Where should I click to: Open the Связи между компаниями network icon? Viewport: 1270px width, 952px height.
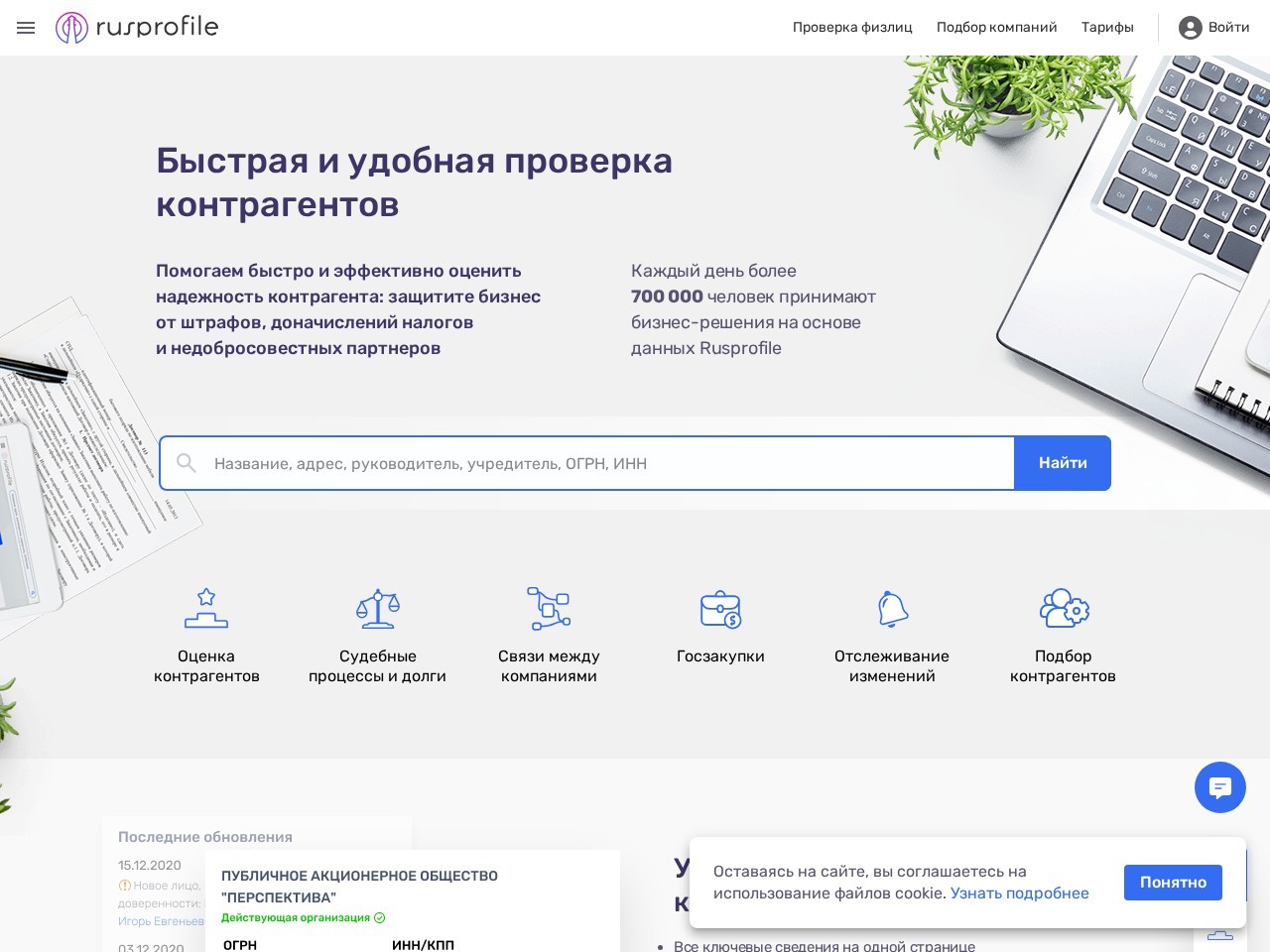[x=549, y=609]
